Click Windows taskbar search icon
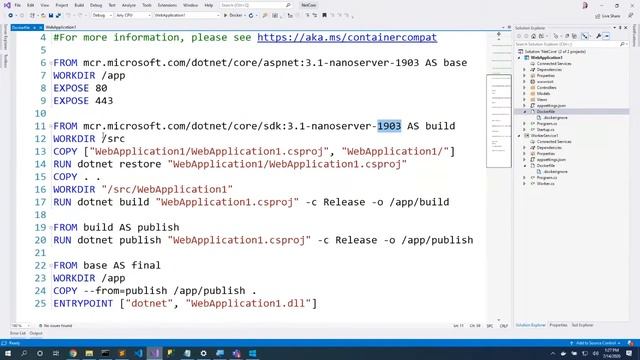 click(24, 353)
